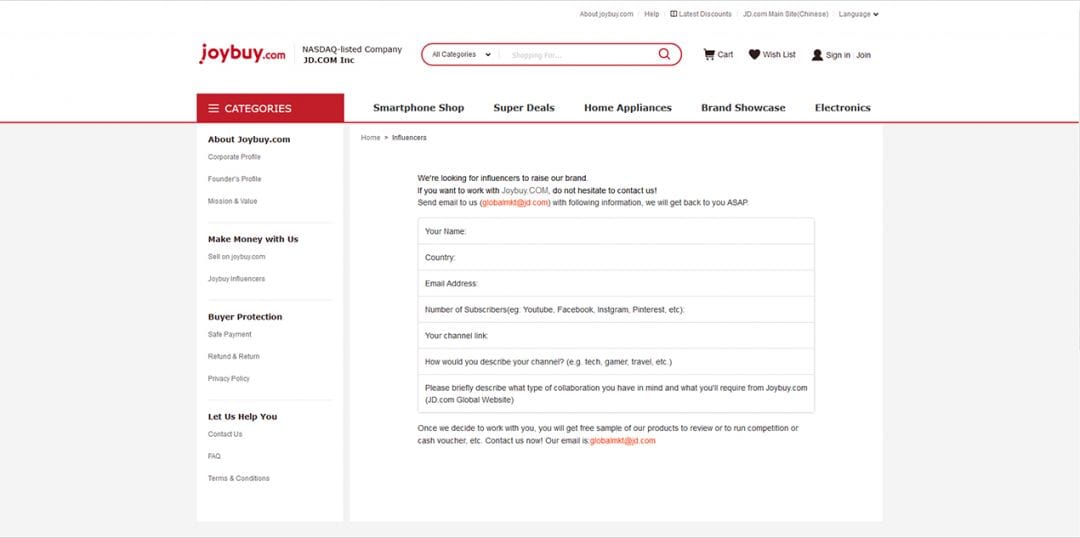Open Wish List heart icon
The image size is (1080, 538).
pos(754,54)
